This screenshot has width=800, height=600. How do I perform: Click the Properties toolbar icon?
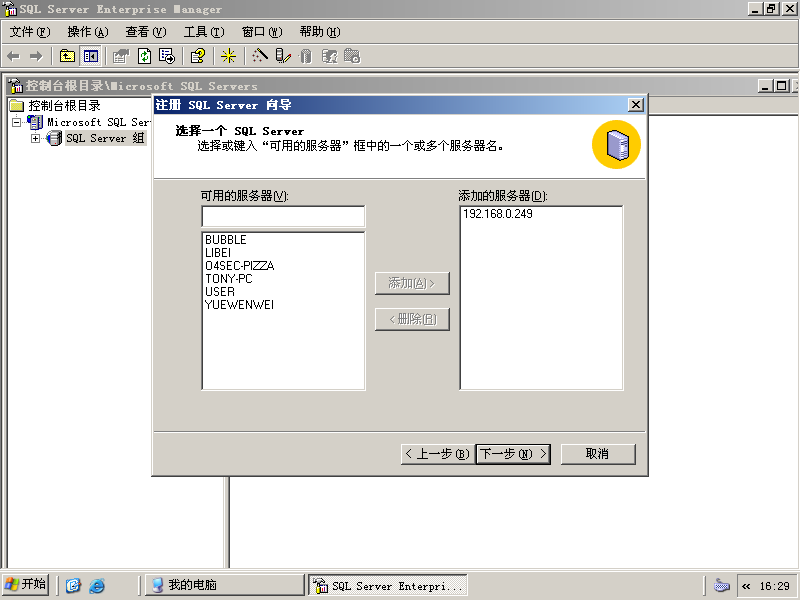point(121,56)
